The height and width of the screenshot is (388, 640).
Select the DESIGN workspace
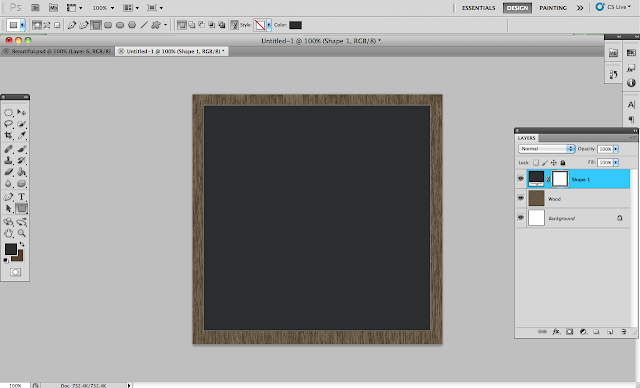[x=517, y=8]
